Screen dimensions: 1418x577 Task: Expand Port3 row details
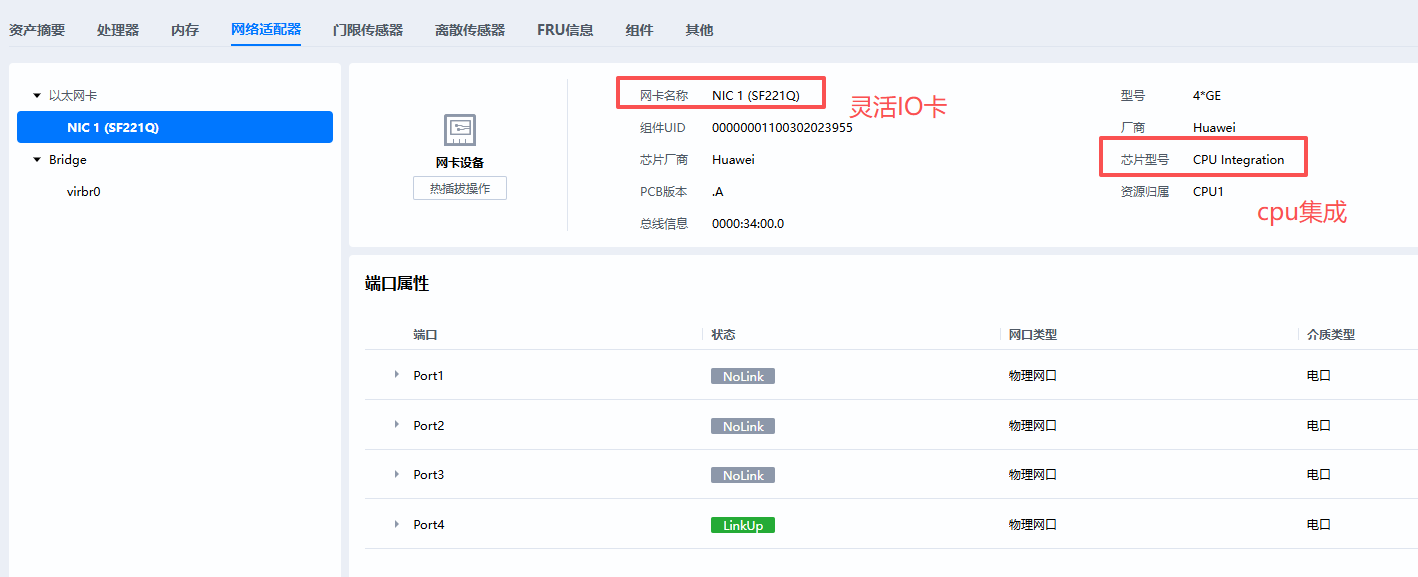(396, 474)
